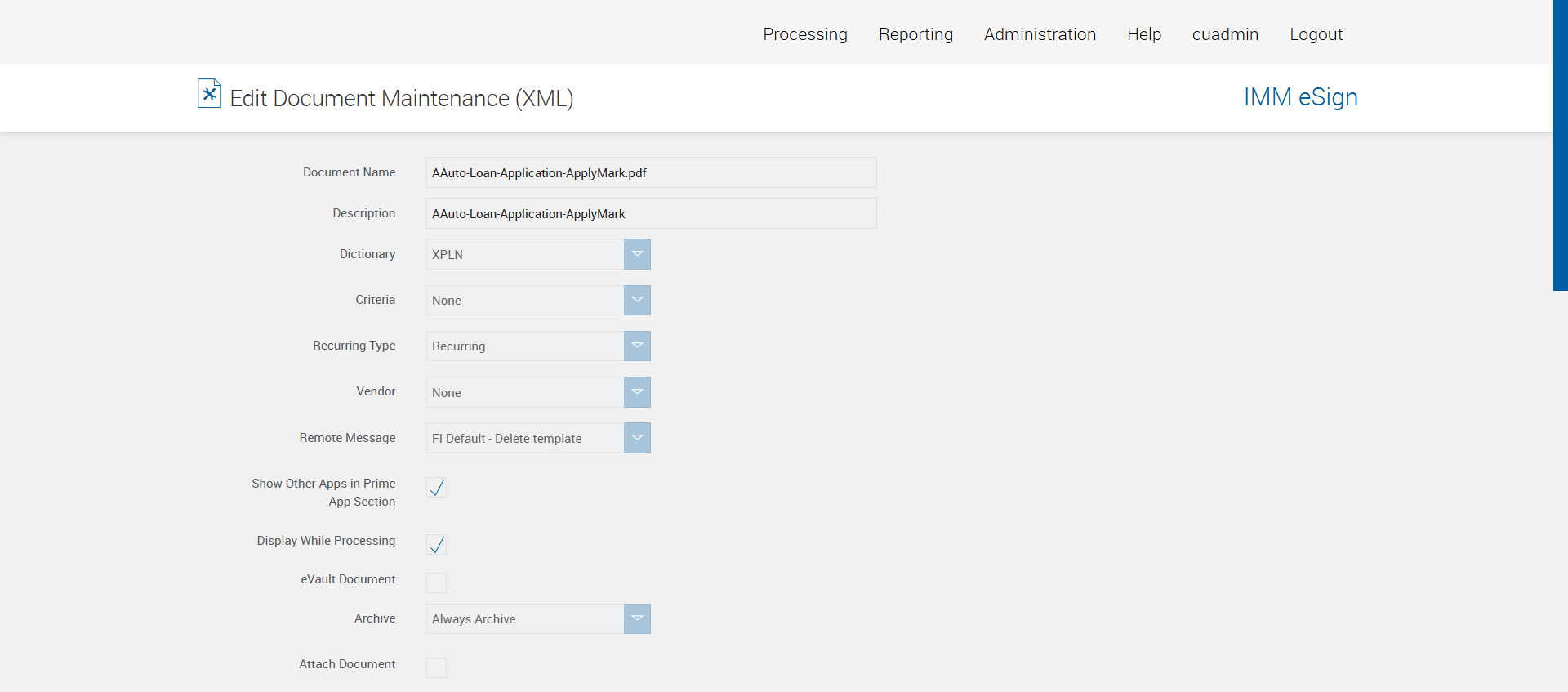Viewport: 1568px width, 692px height.
Task: Expand the Archive dropdown
Action: coord(637,618)
